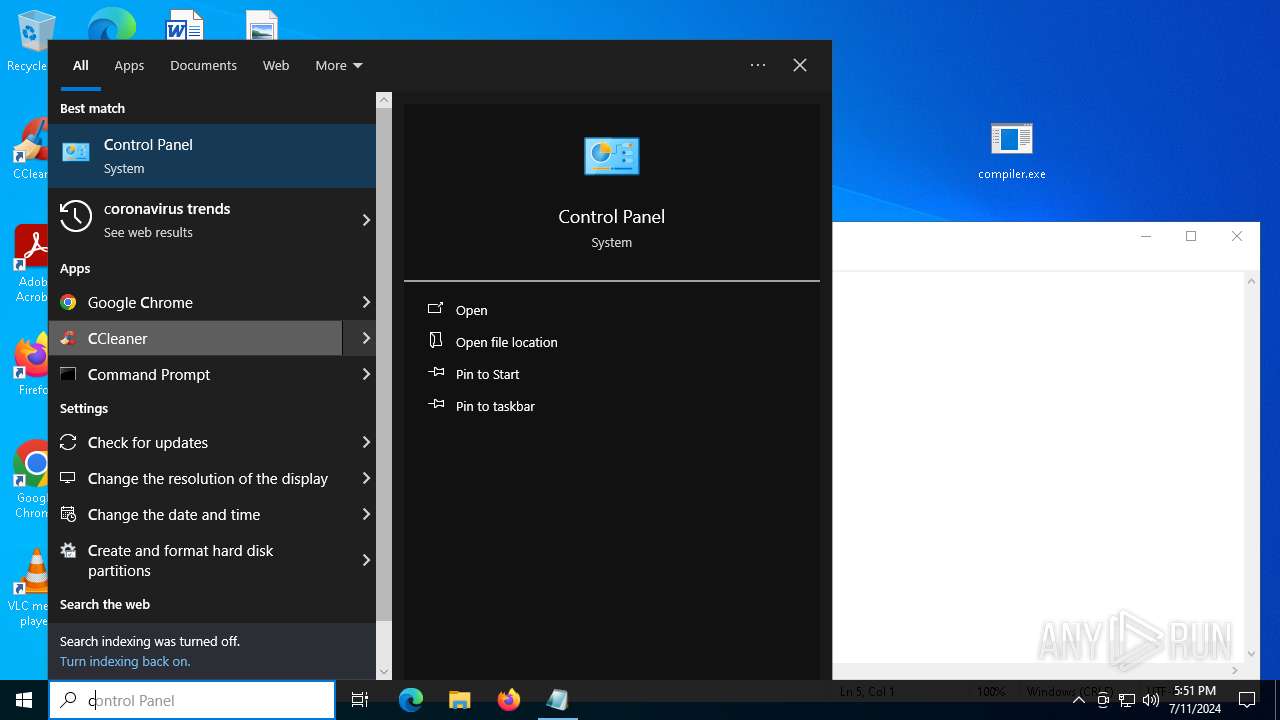Open the Control Panel best match result

(x=212, y=156)
